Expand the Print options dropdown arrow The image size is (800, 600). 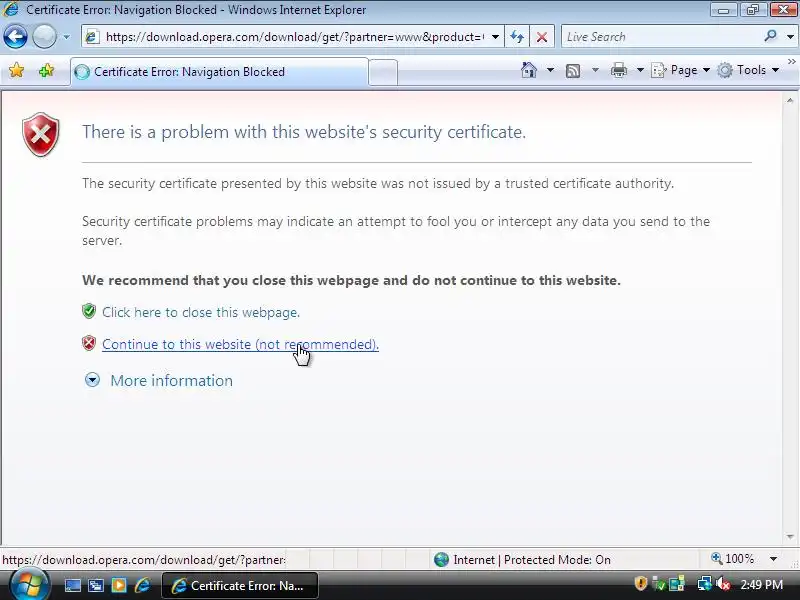pyautogui.click(x=640, y=70)
